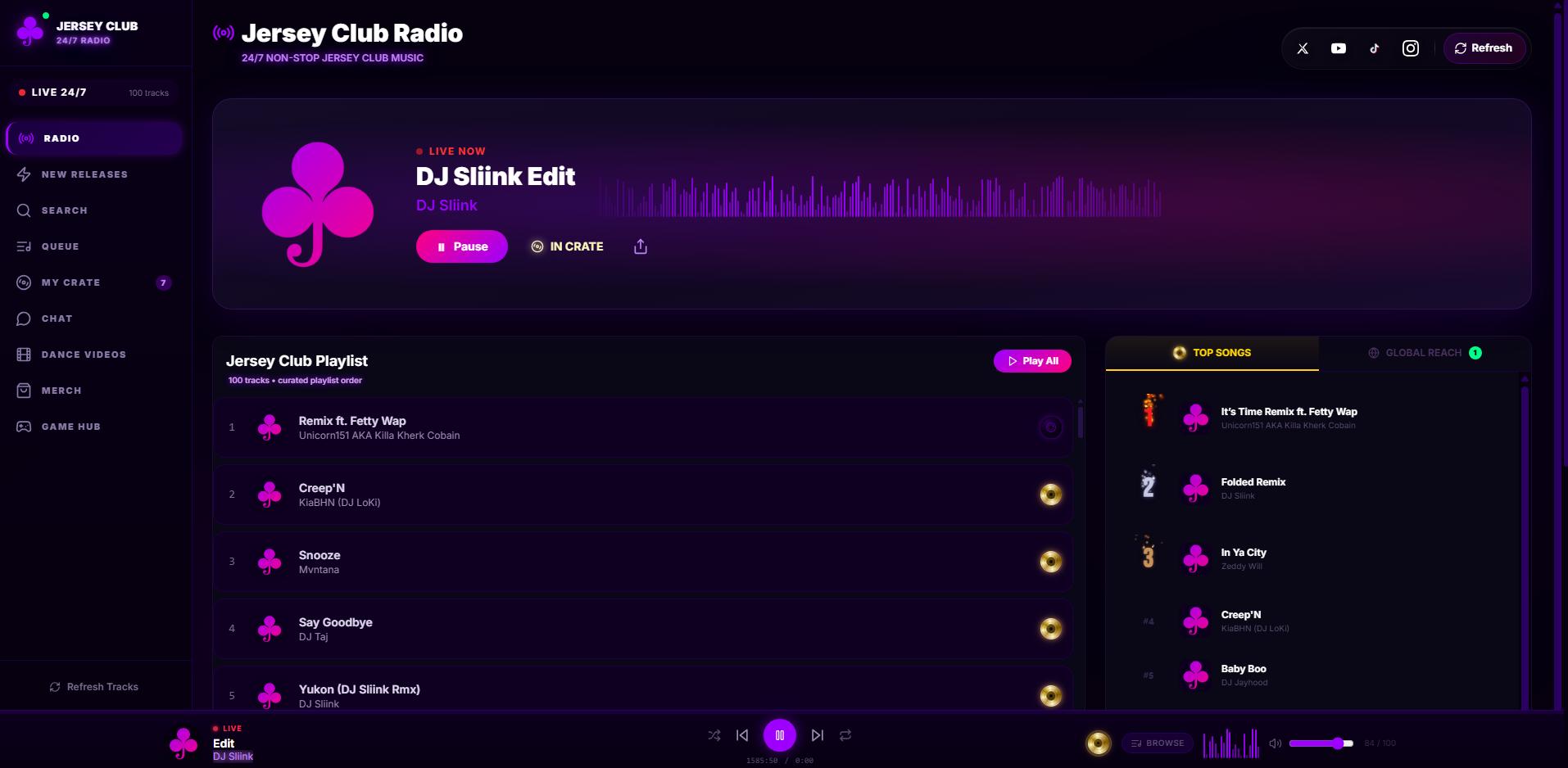Open New Releases from the sidebar
The width and height of the screenshot is (1568, 768).
85,174
